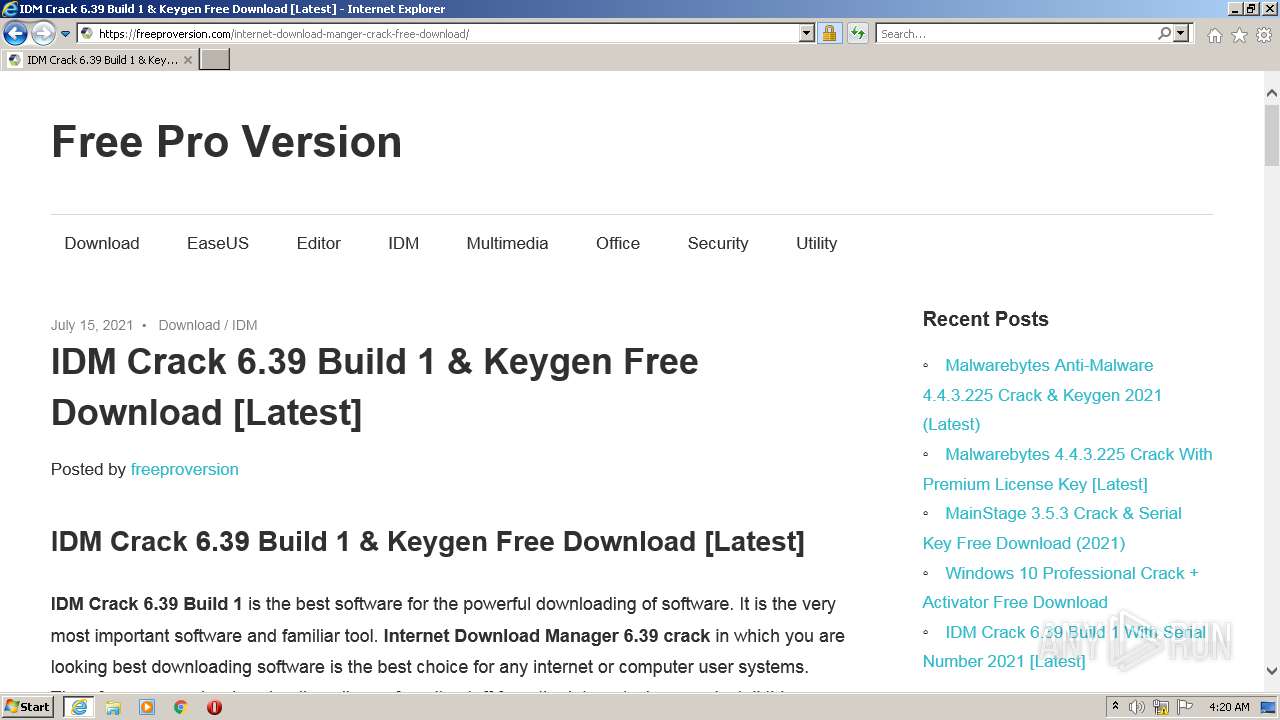1280x720 pixels.
Task: Open IDM Crack 6.39 Build 1 With Serial post
Action: (x=1064, y=647)
